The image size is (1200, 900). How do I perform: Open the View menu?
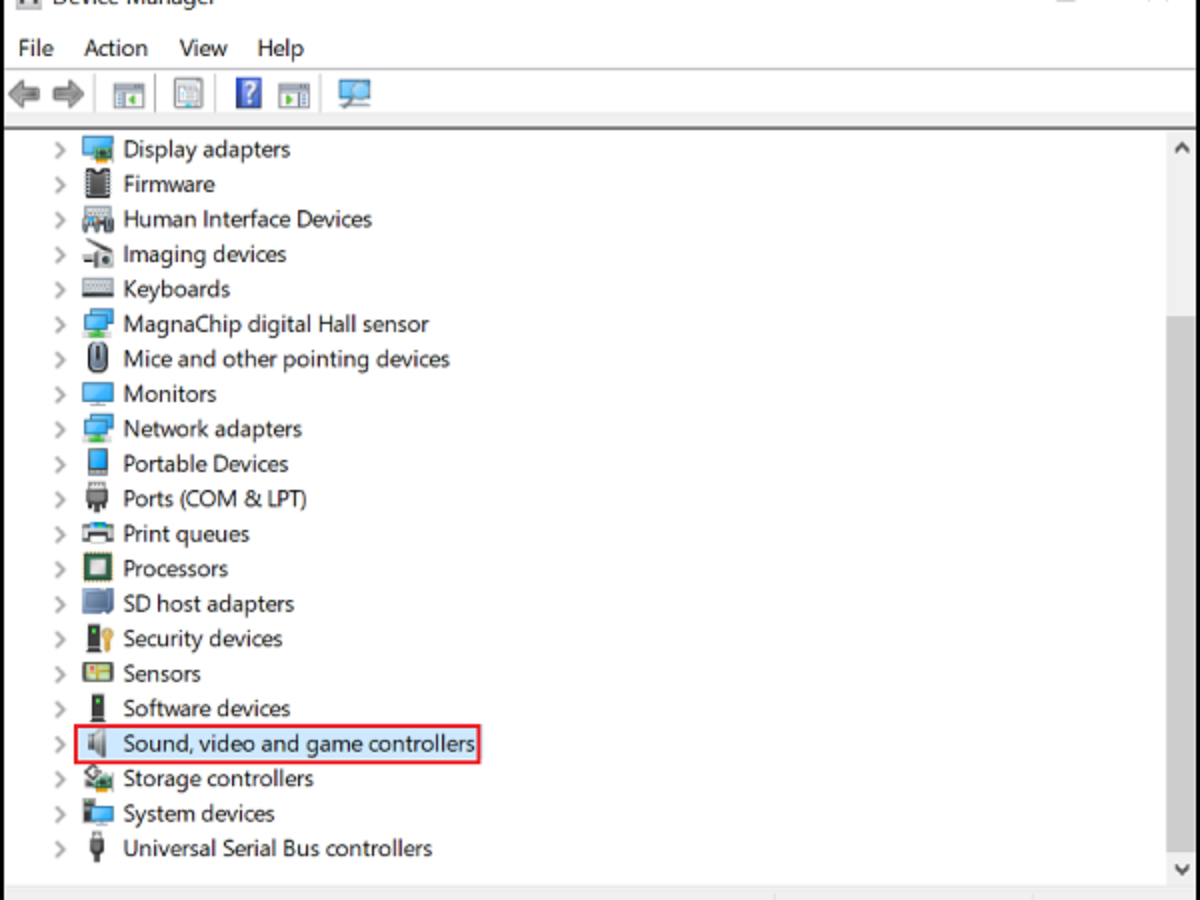pyautogui.click(x=203, y=48)
